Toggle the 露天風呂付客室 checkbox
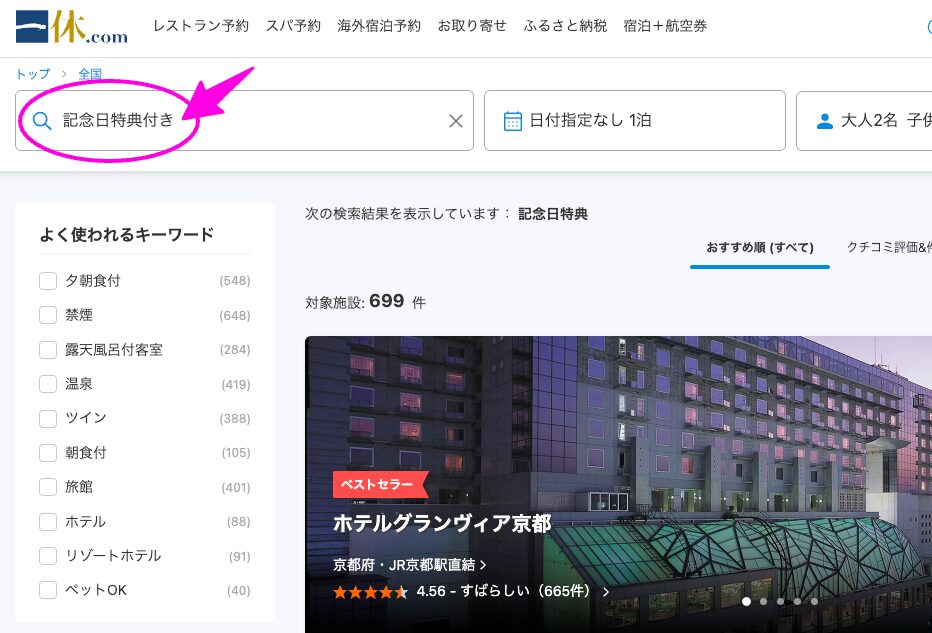This screenshot has height=633, width=932. coord(48,350)
